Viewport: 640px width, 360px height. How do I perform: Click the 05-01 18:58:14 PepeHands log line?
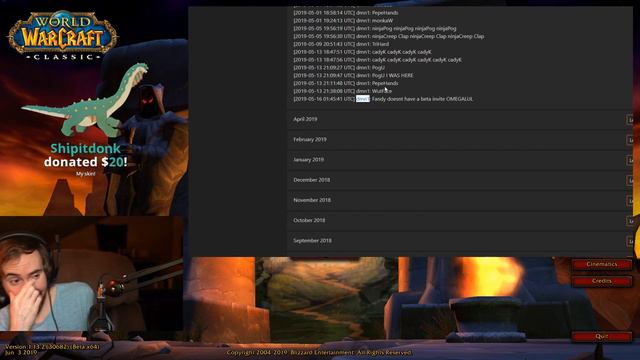tap(345, 13)
